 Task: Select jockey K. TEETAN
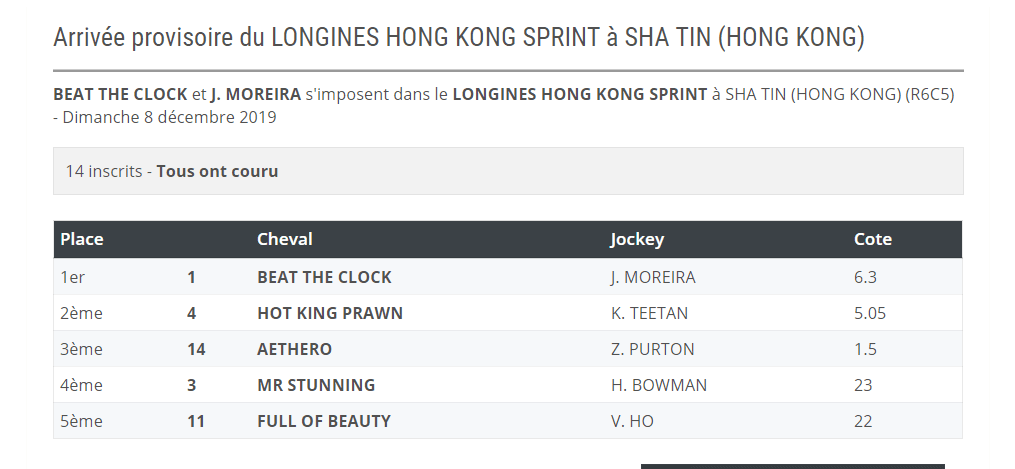649,313
